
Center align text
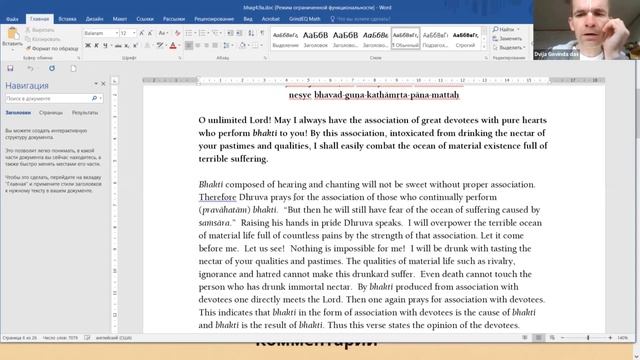pos(198,45)
